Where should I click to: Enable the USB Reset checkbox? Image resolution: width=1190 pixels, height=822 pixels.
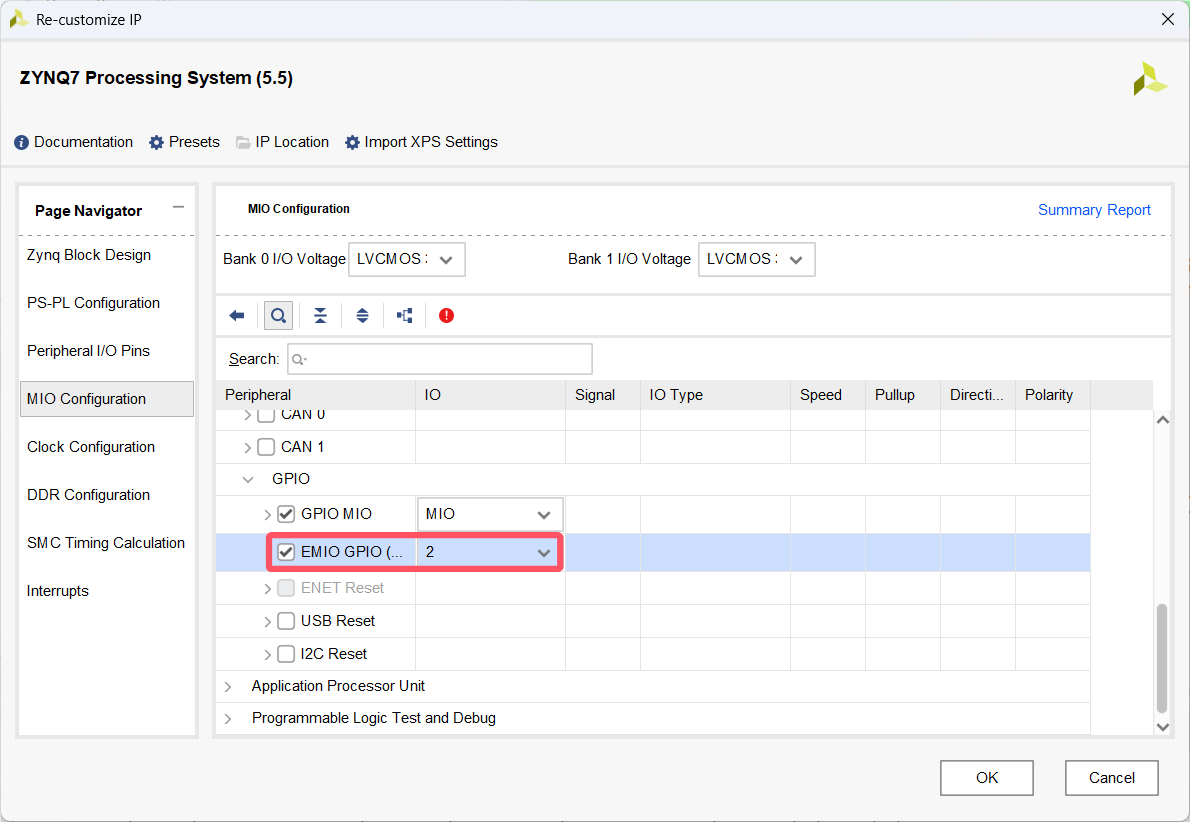[x=286, y=621]
